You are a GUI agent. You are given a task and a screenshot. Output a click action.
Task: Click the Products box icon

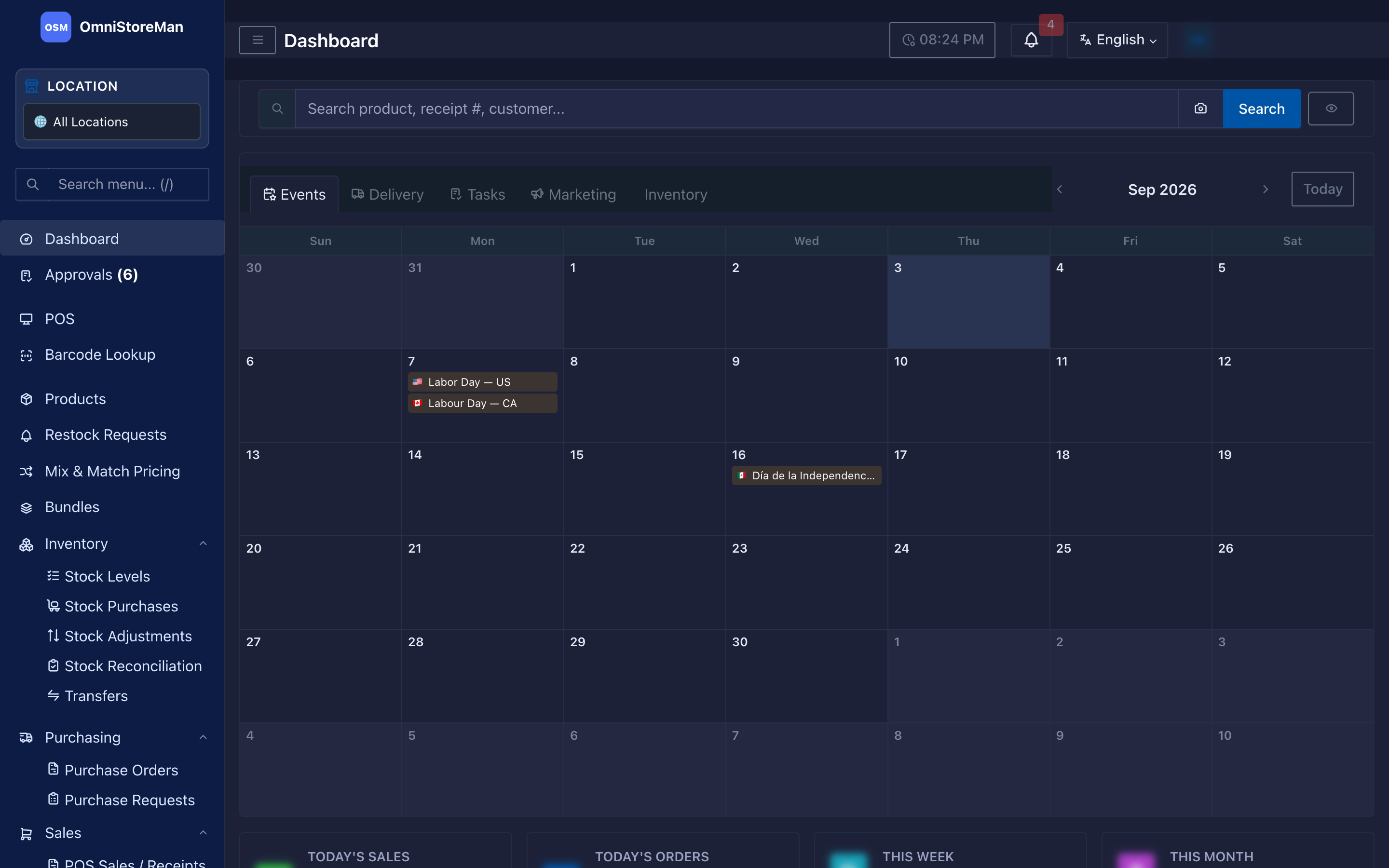click(27, 399)
